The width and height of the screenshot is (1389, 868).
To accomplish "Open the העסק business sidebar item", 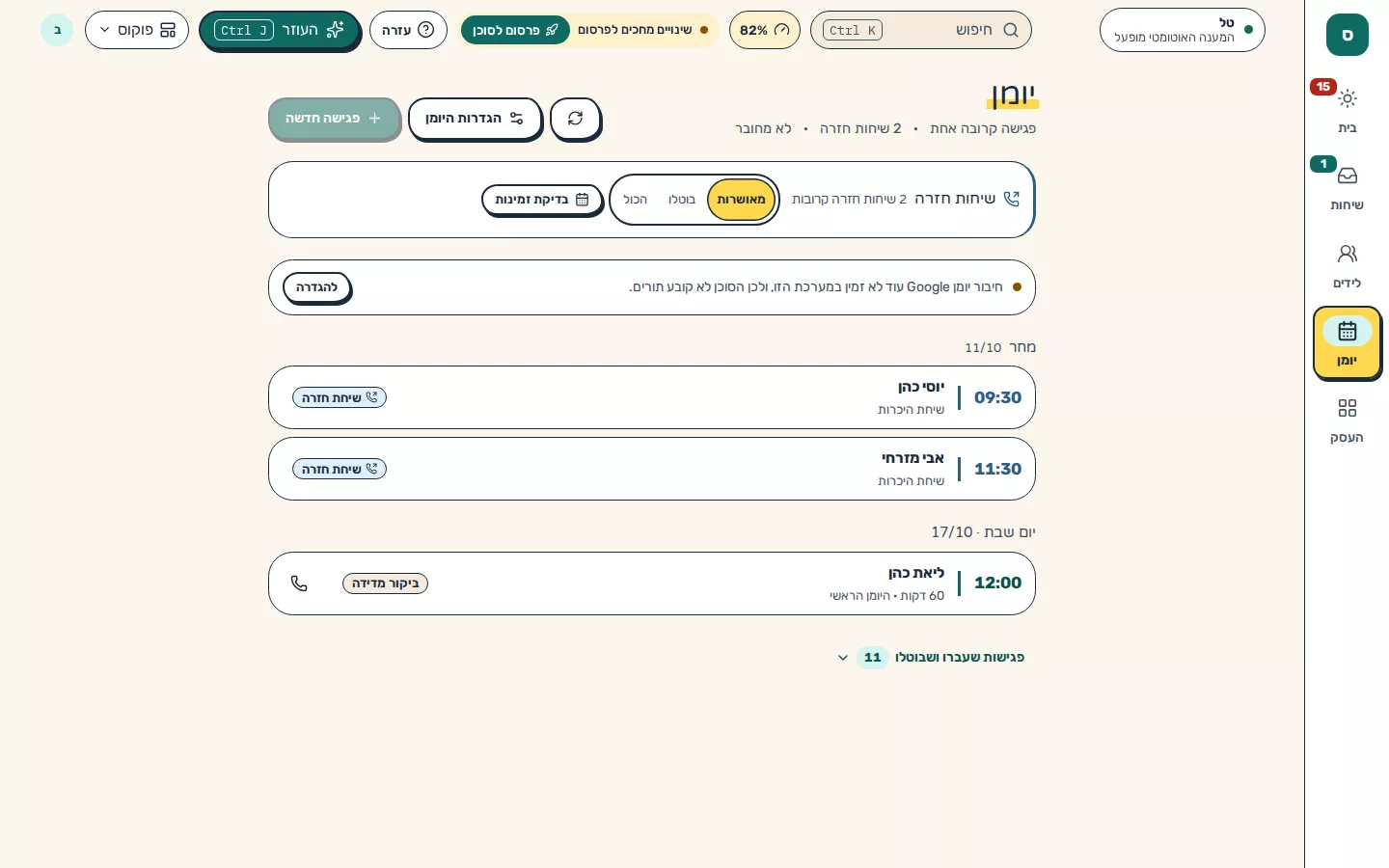I will (1348, 420).
